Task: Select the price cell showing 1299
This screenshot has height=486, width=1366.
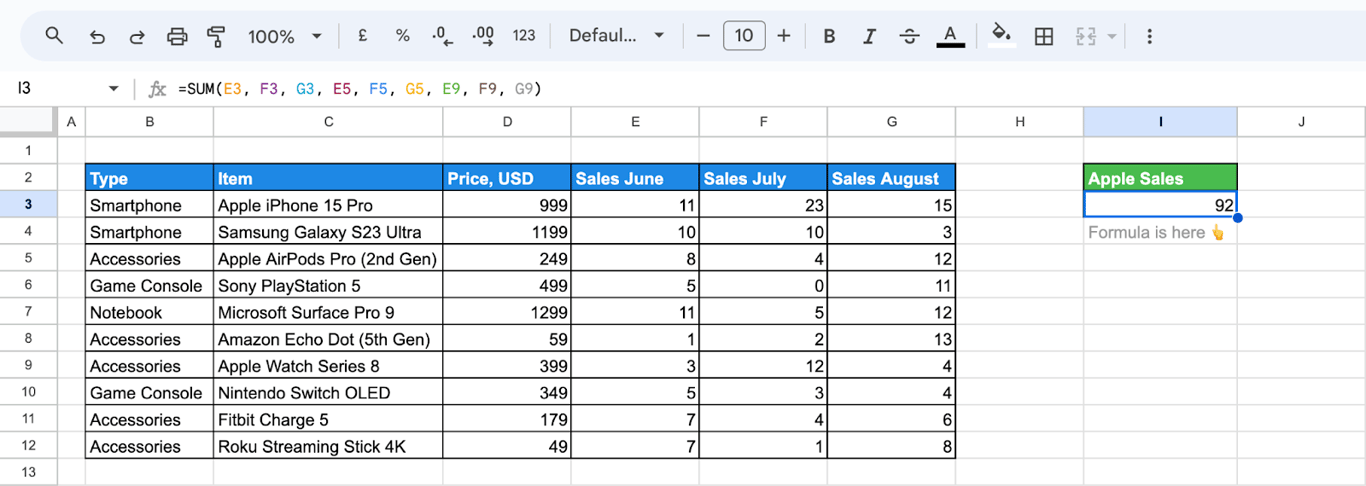Action: 507,313
